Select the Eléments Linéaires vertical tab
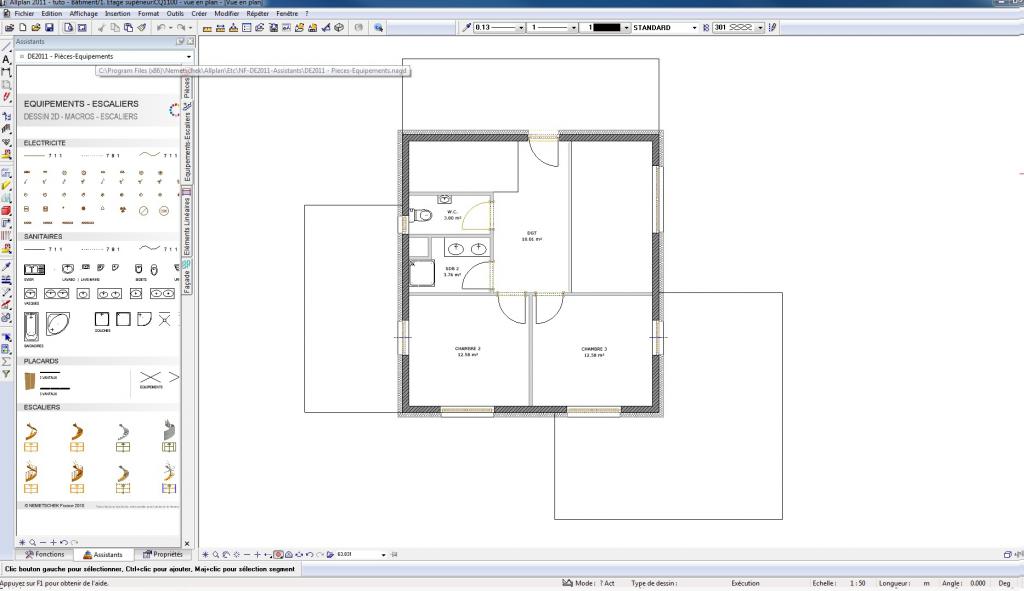 (x=187, y=223)
